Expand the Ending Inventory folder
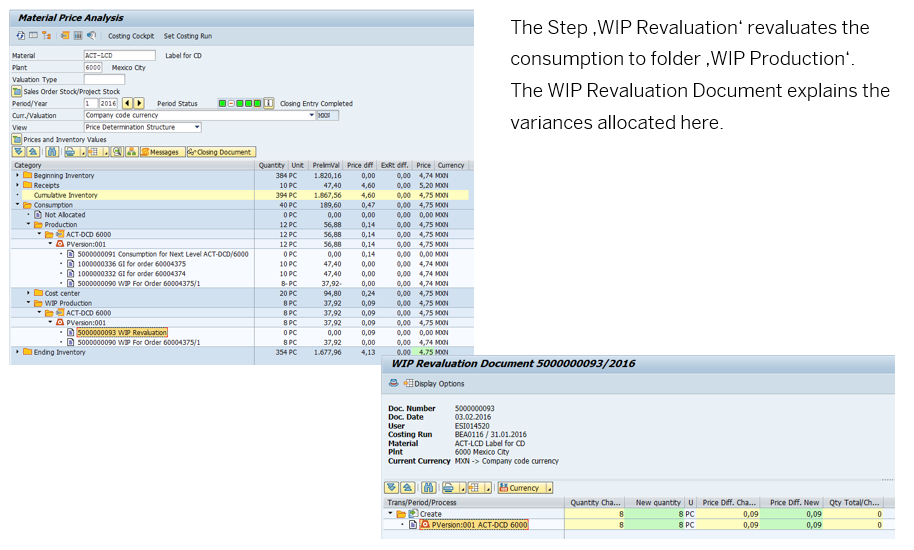The width and height of the screenshot is (914, 550). tap(17, 352)
